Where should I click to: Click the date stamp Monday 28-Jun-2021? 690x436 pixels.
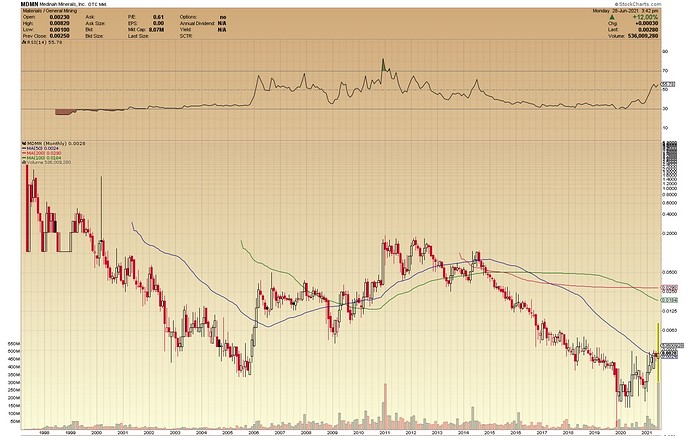click(614, 11)
